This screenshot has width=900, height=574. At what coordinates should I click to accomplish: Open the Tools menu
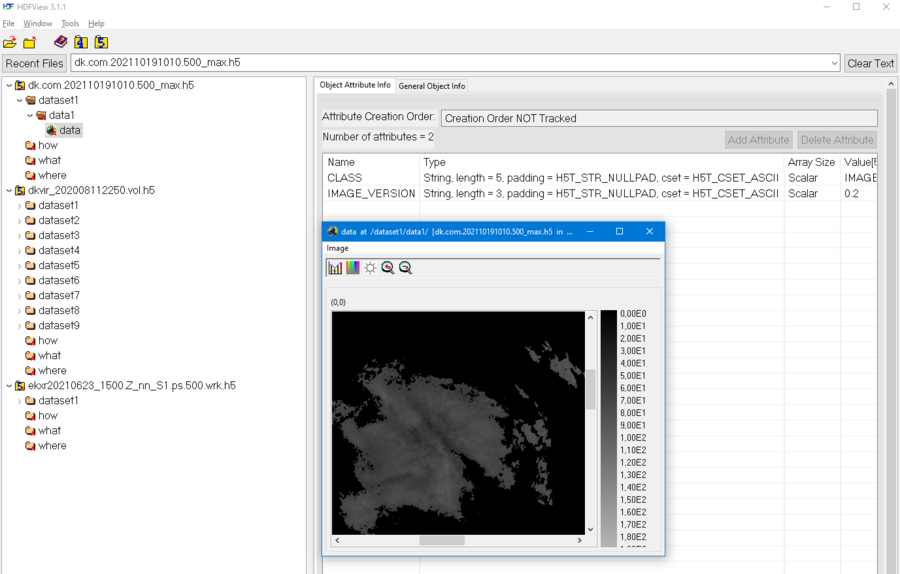point(70,23)
